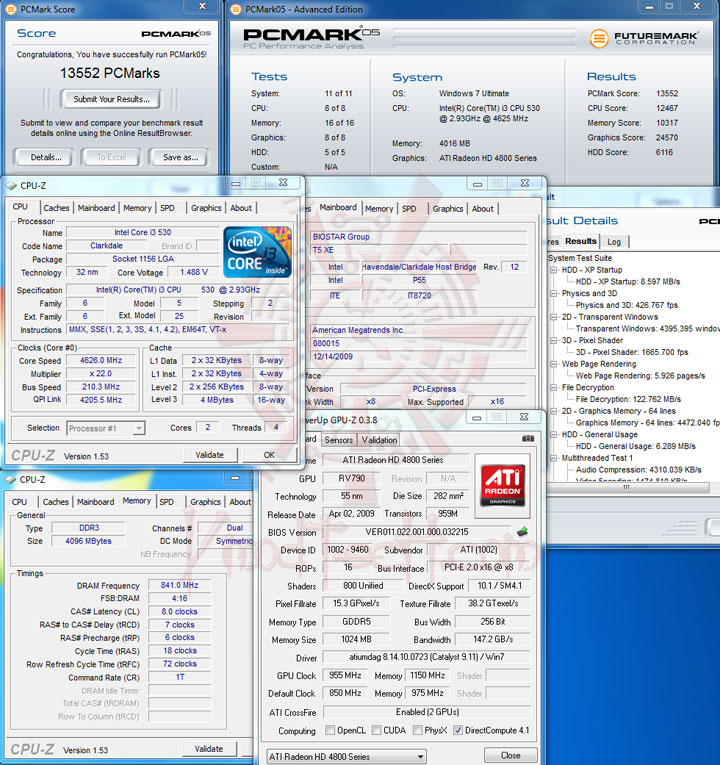Enable the OpenCL checkbox in GPU-Z
720x765 pixels.
[x=330, y=730]
